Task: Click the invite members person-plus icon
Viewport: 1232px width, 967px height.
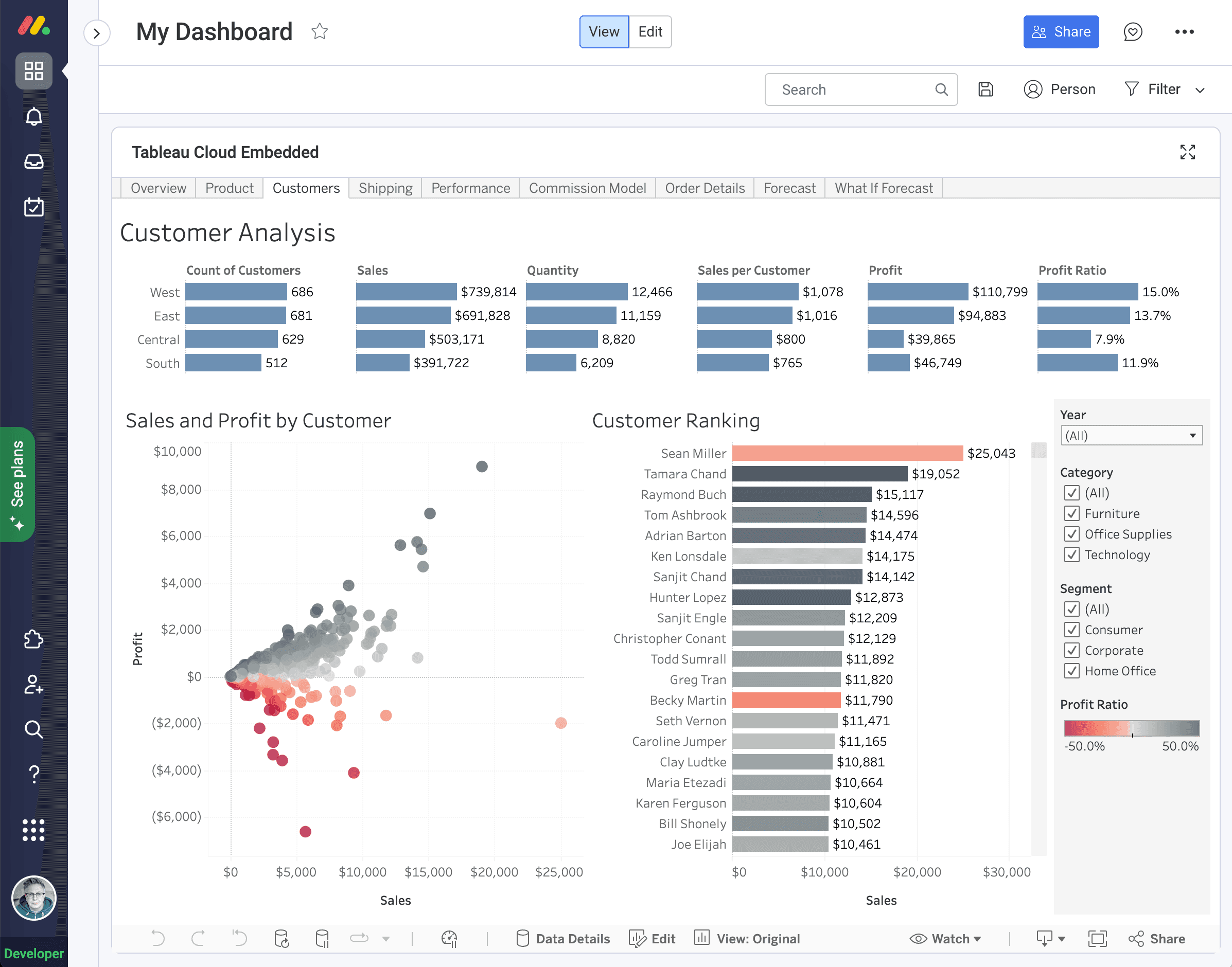Action: coord(33,684)
